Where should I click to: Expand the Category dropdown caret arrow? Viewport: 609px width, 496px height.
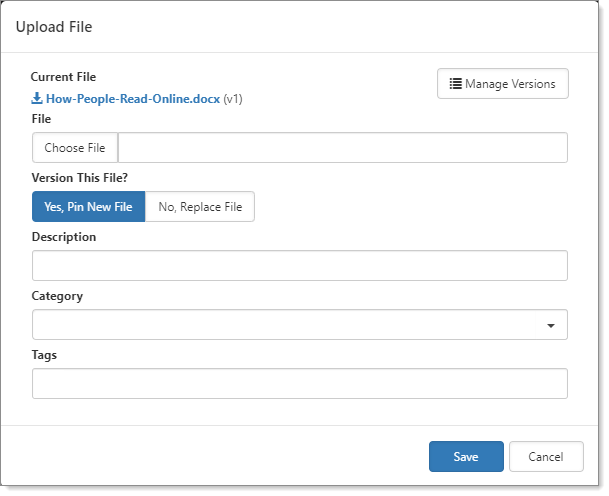click(551, 326)
